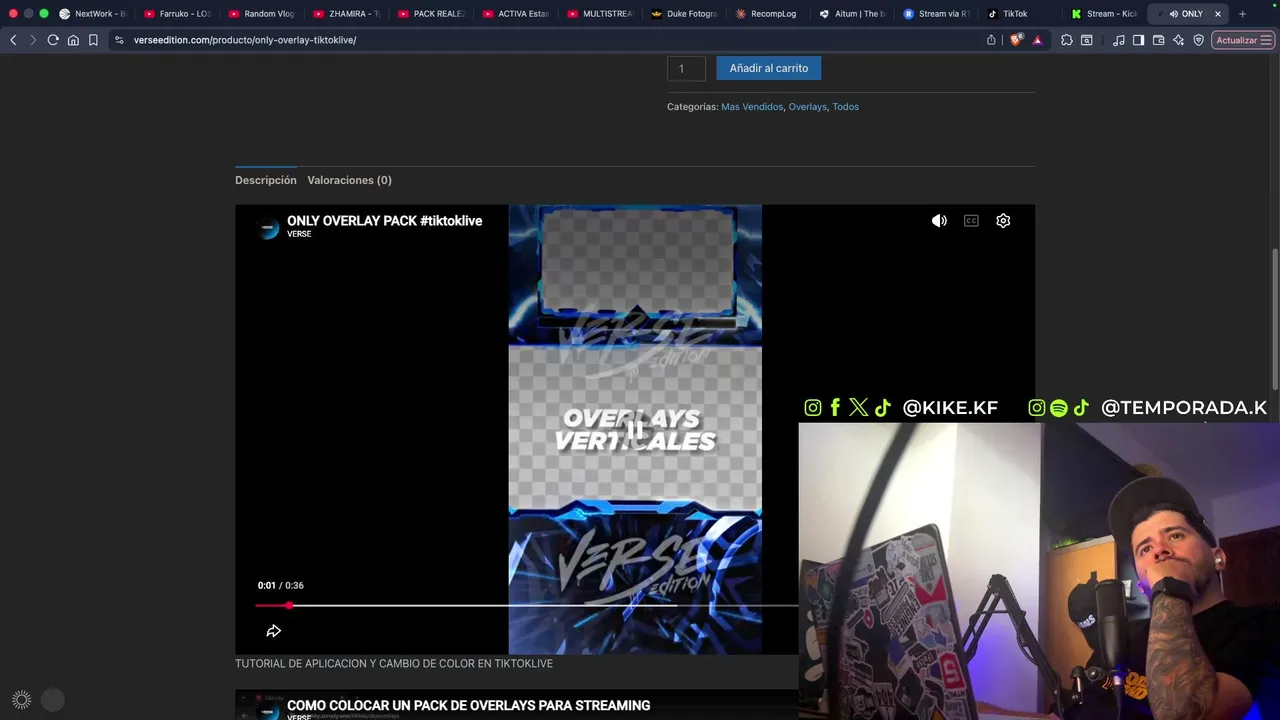Image resolution: width=1280 pixels, height=720 pixels.
Task: Open the Mas Vendidos category link
Action: pyautogui.click(x=752, y=107)
